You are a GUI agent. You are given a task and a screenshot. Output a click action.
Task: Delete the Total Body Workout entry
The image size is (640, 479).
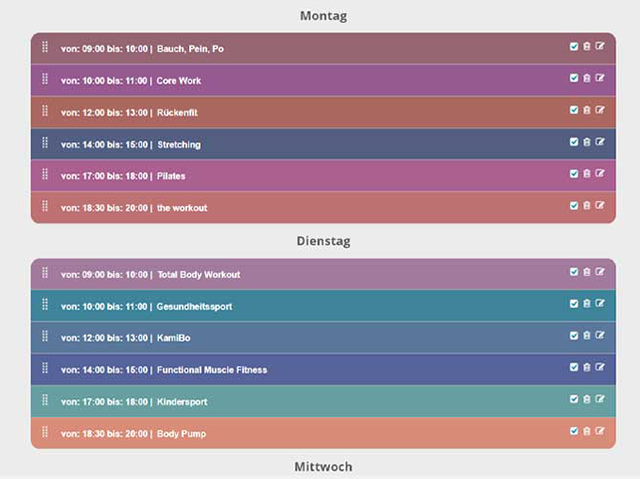click(x=587, y=272)
